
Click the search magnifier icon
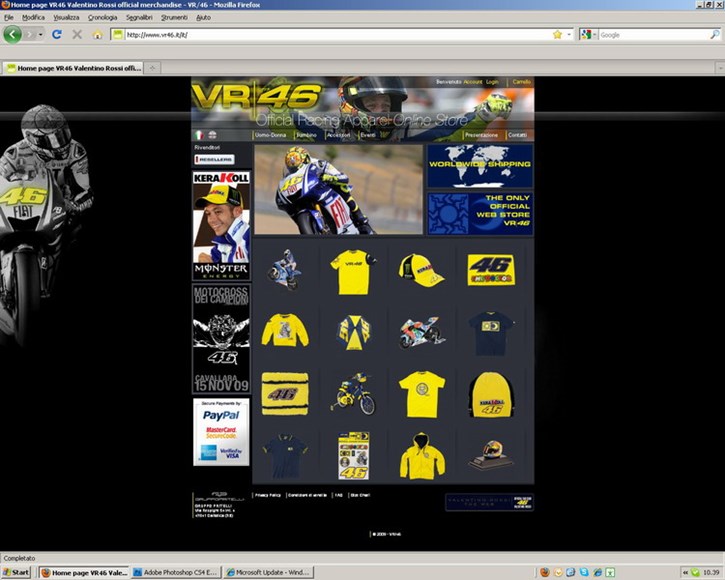point(715,35)
